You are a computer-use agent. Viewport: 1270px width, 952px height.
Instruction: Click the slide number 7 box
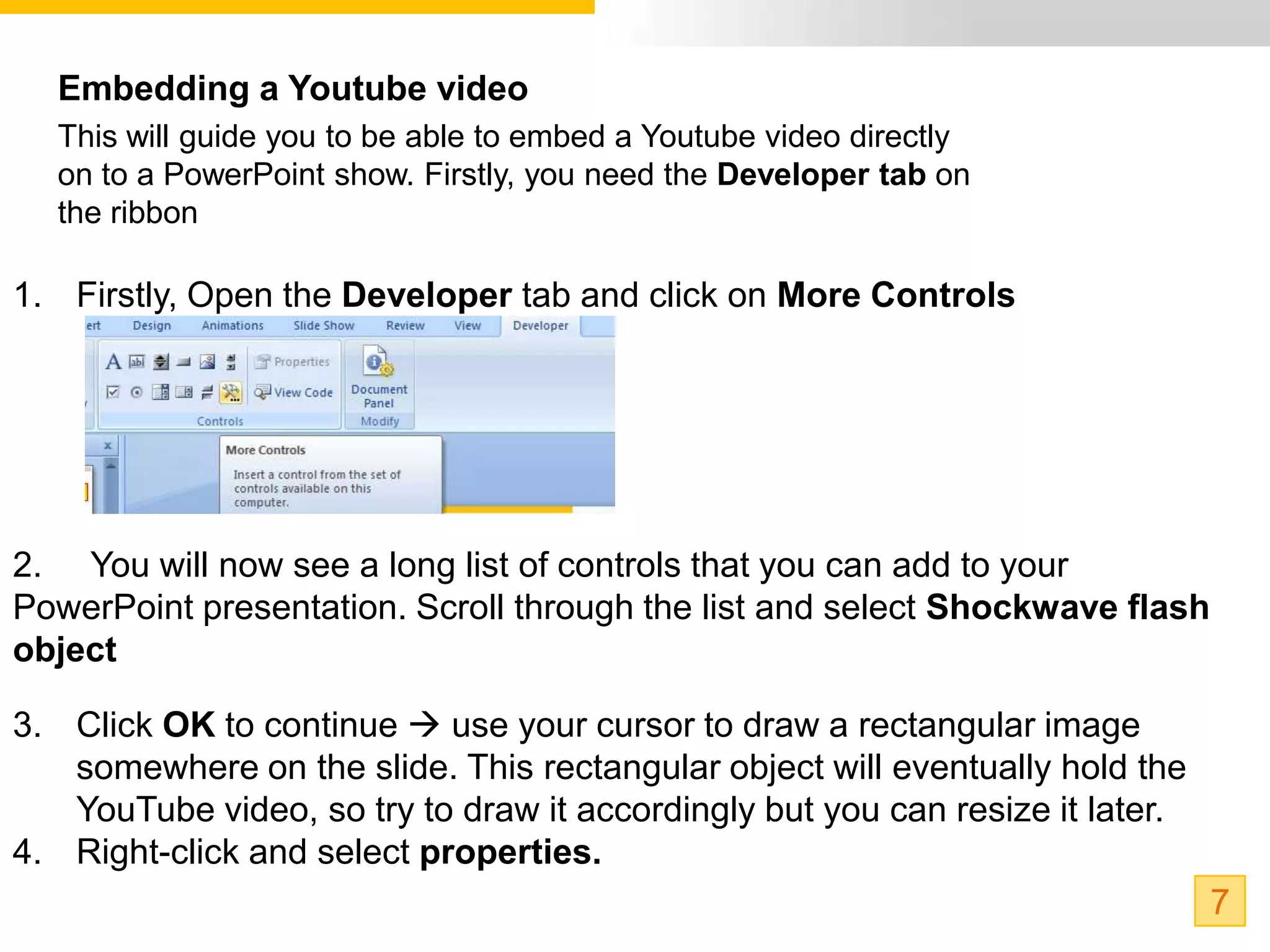point(1219,901)
